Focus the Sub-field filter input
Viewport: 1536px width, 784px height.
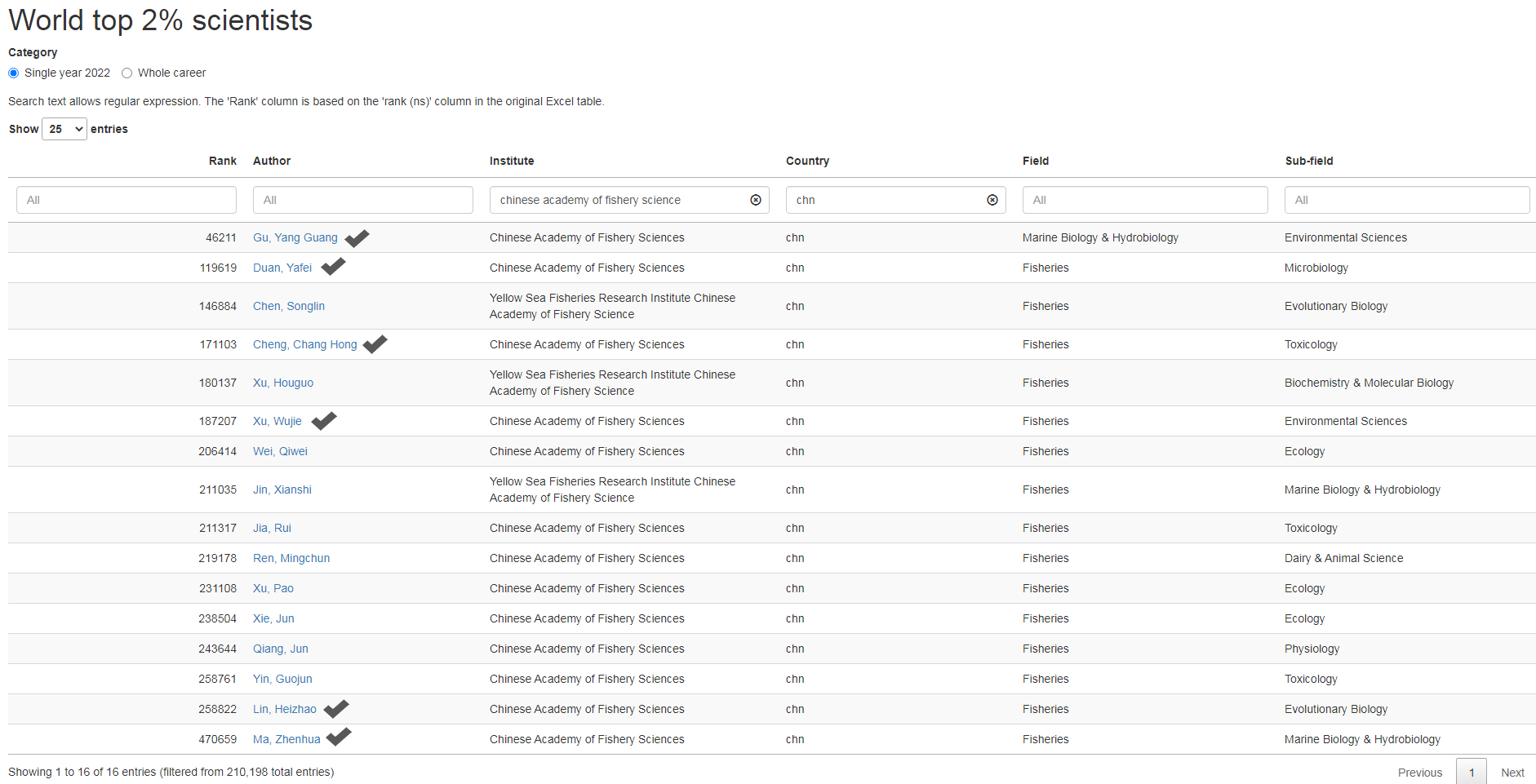pyautogui.click(x=1407, y=200)
